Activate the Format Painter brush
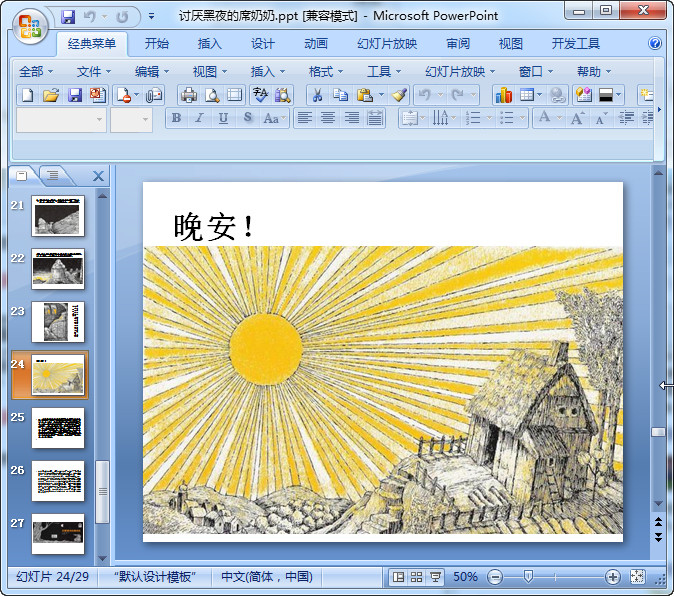 click(399, 95)
